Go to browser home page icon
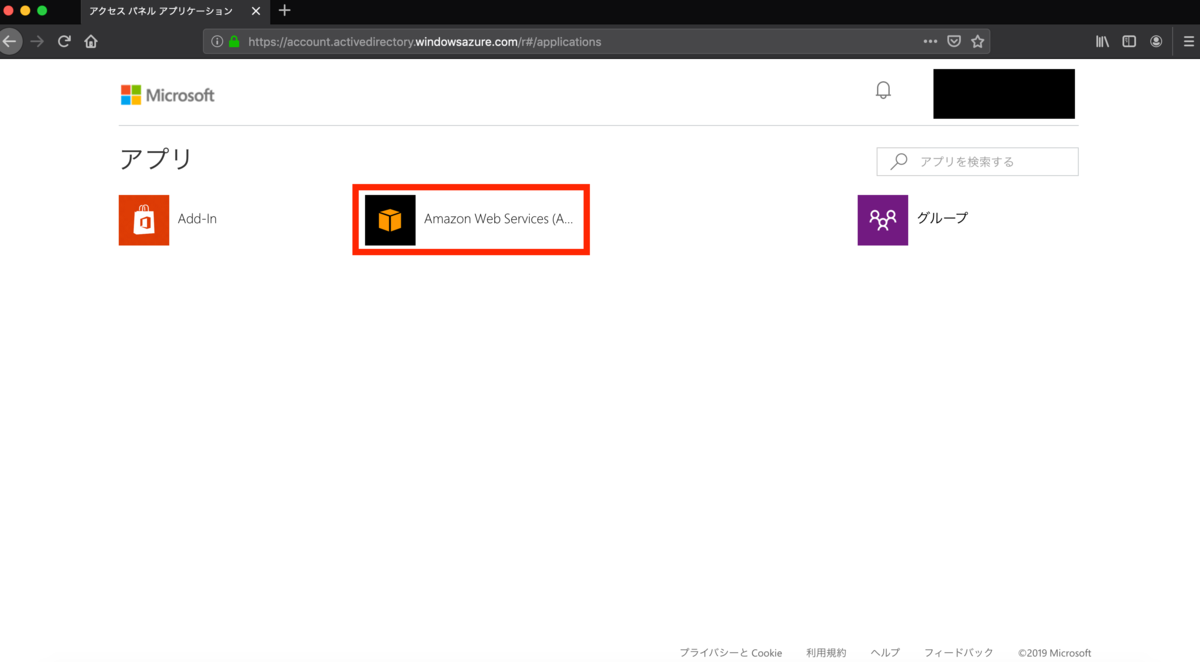Image resolution: width=1200 pixels, height=662 pixels. [91, 41]
